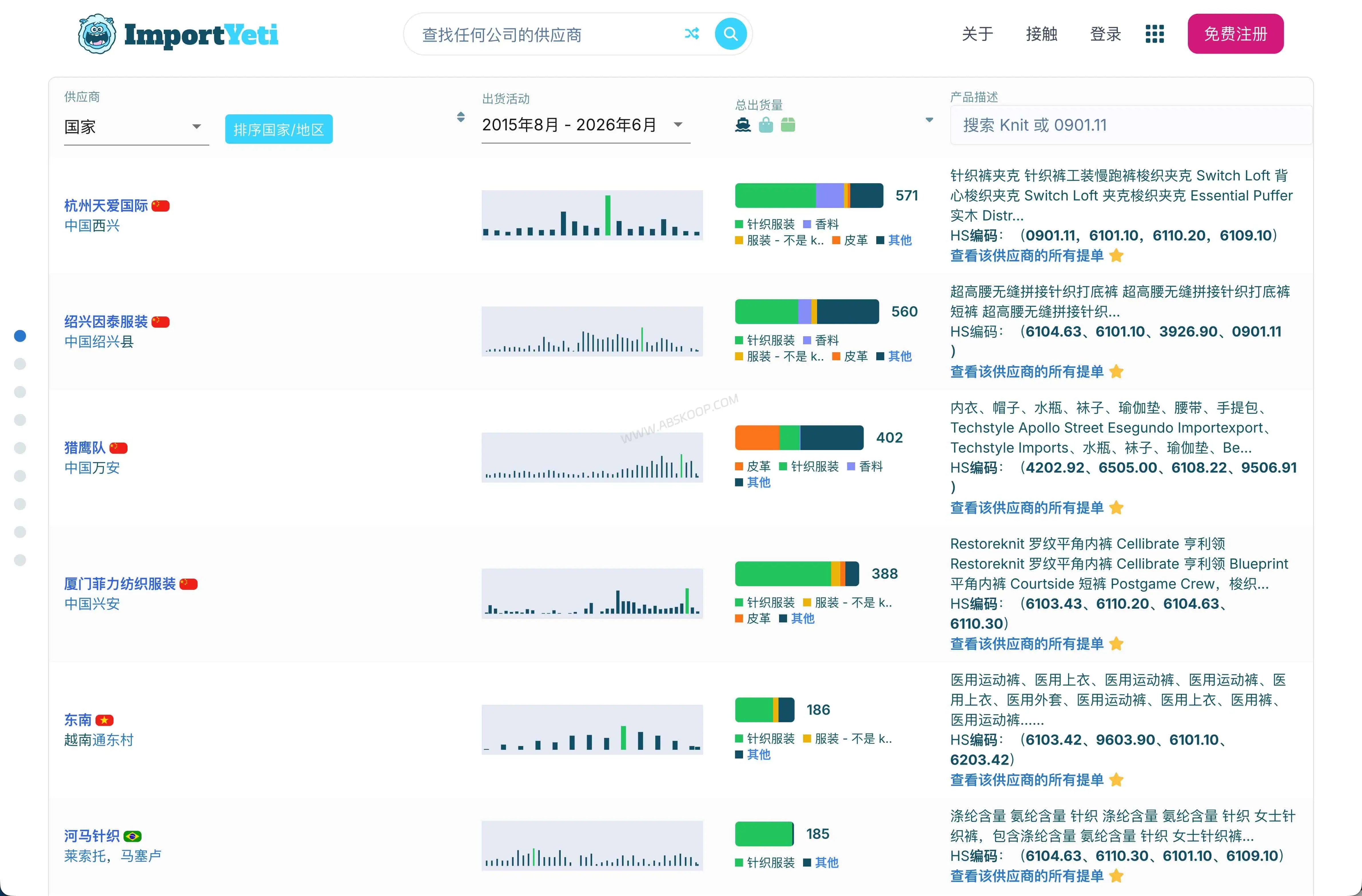The width and height of the screenshot is (1362, 896).
Task: Click the China flag next to 猎鹰队
Action: pyautogui.click(x=118, y=448)
